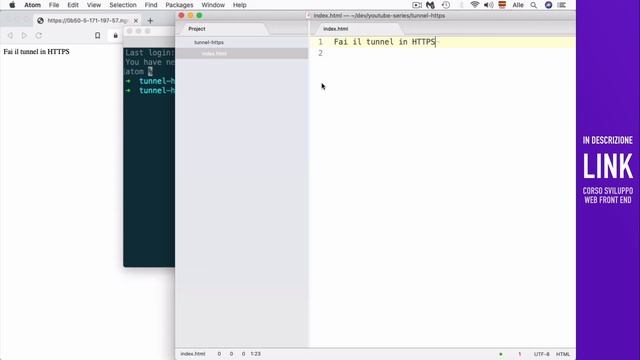The width and height of the screenshot is (640, 360).
Task: Click the terminal line 'atom .'
Action: click(139, 71)
